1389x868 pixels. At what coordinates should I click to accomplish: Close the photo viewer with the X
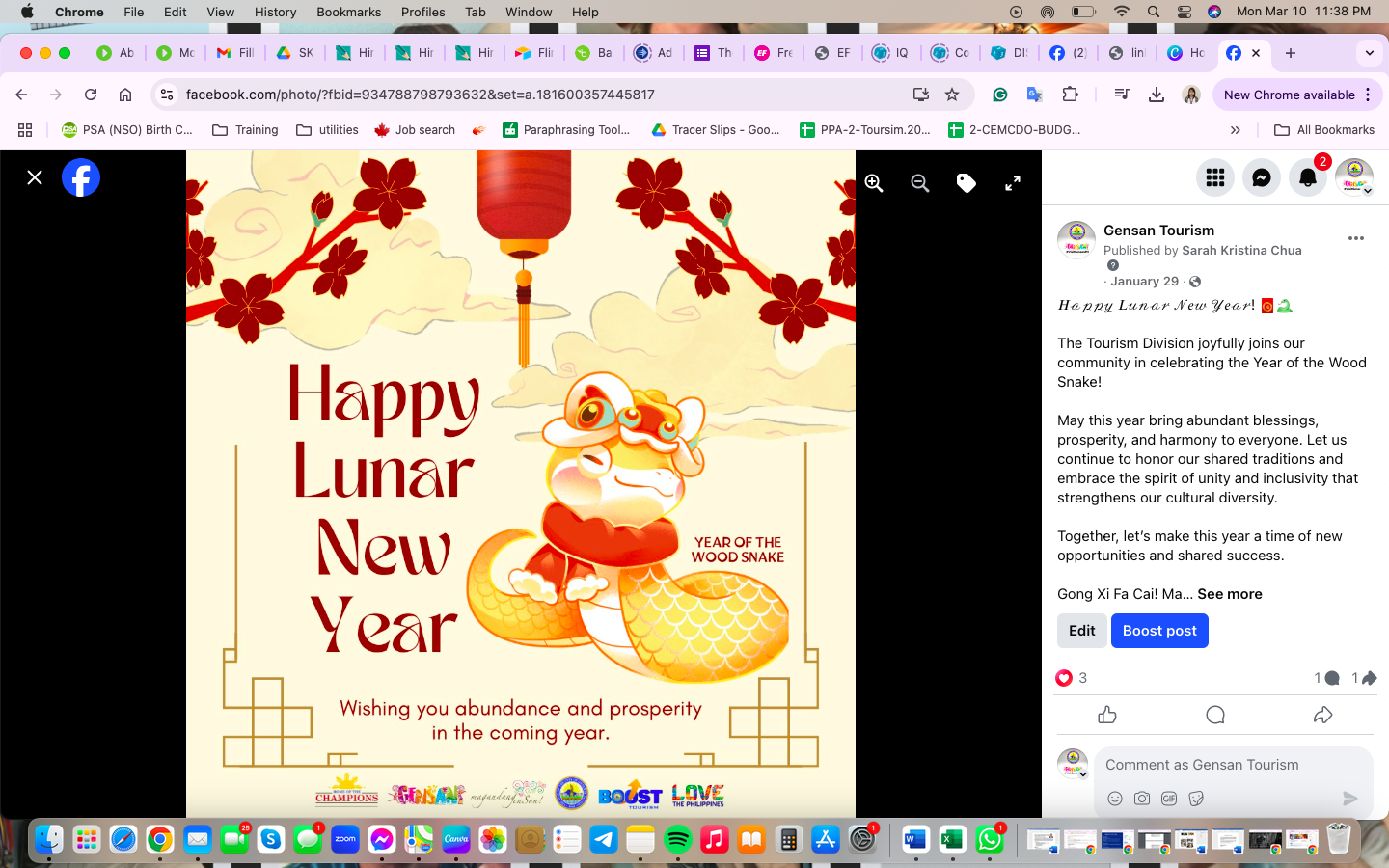click(35, 177)
